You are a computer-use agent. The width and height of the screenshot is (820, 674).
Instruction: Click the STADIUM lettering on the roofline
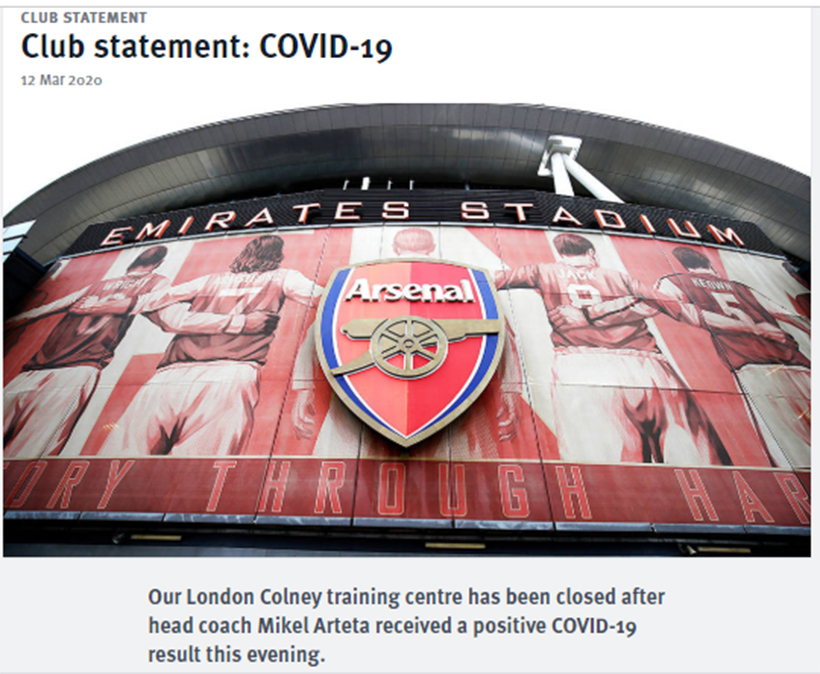pyautogui.click(x=601, y=221)
